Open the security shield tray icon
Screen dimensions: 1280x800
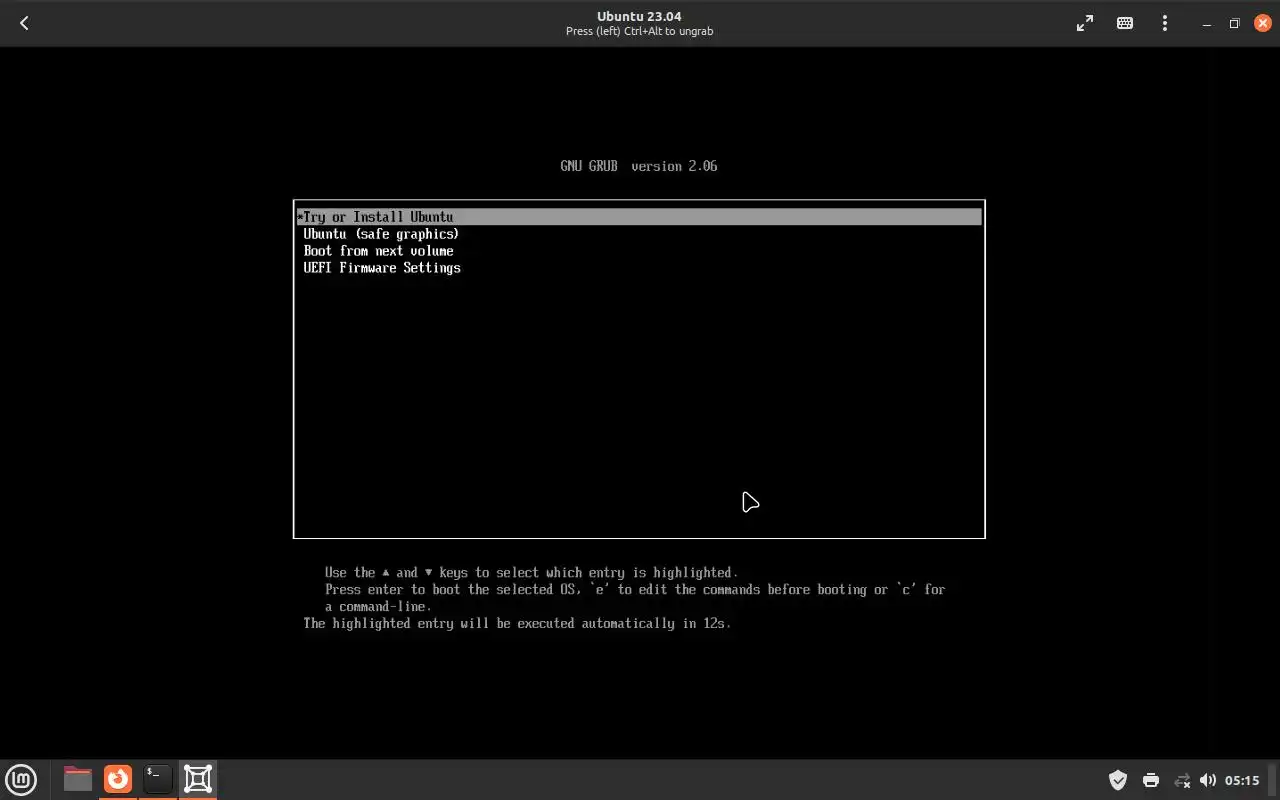(1118, 780)
